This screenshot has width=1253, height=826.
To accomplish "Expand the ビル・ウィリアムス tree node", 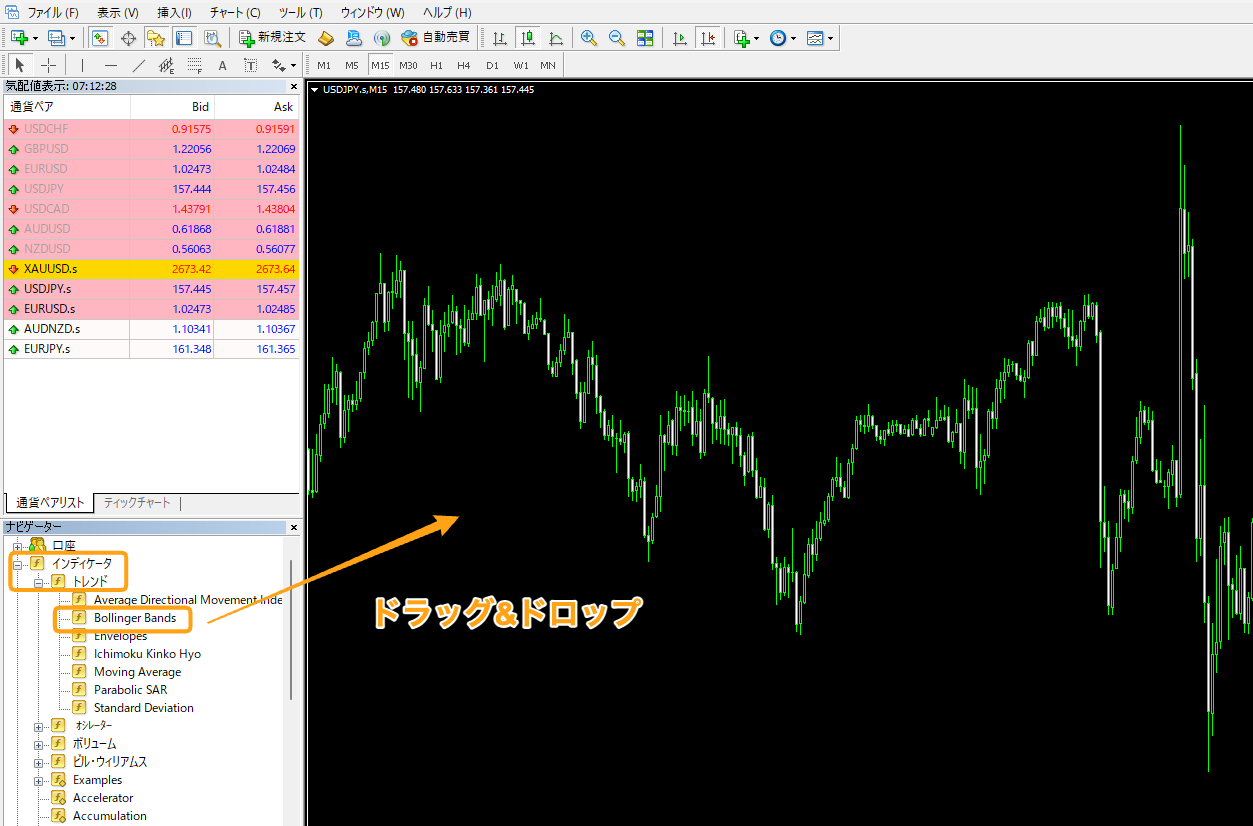I will point(38,762).
